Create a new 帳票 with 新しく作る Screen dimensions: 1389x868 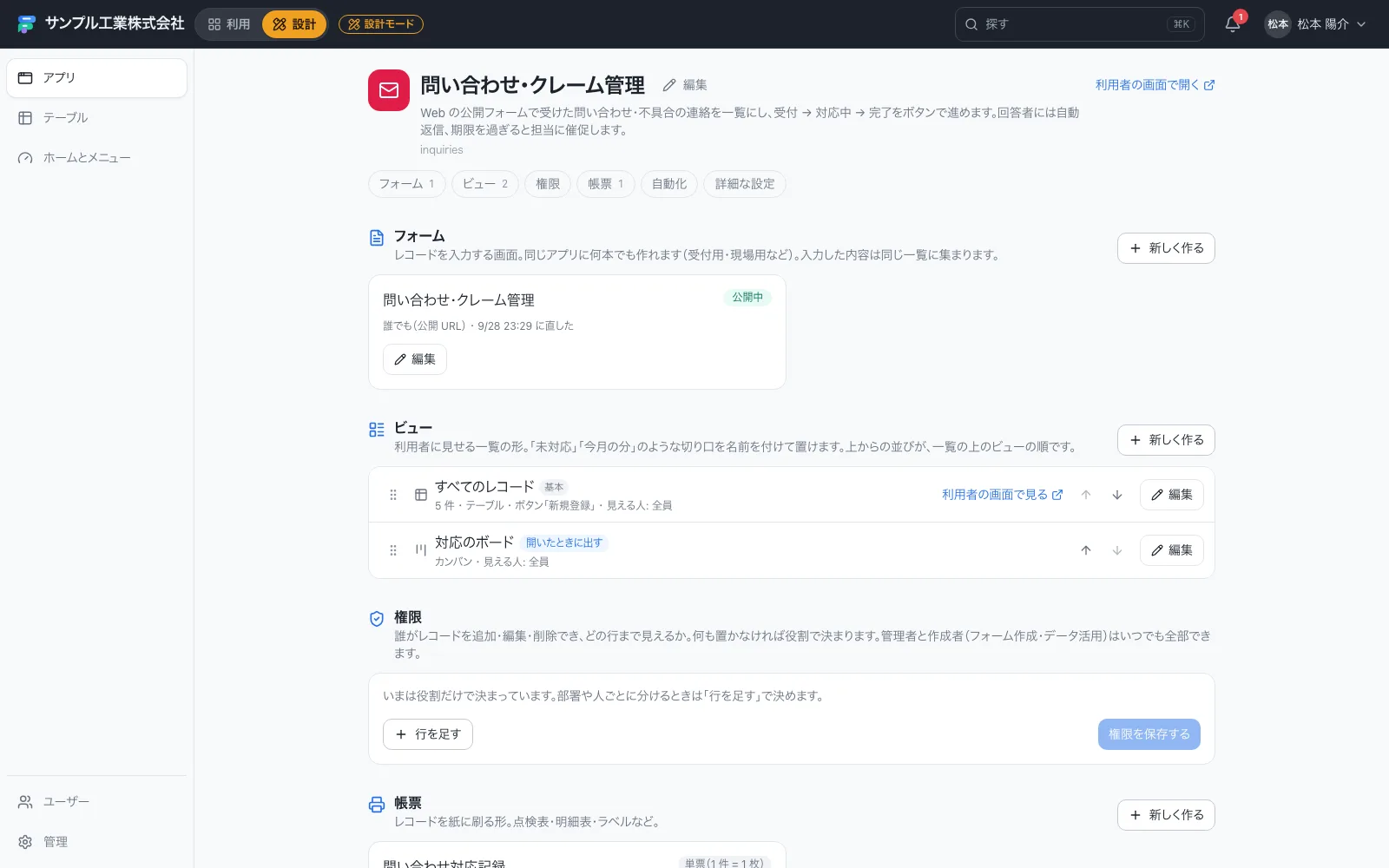tap(1166, 815)
